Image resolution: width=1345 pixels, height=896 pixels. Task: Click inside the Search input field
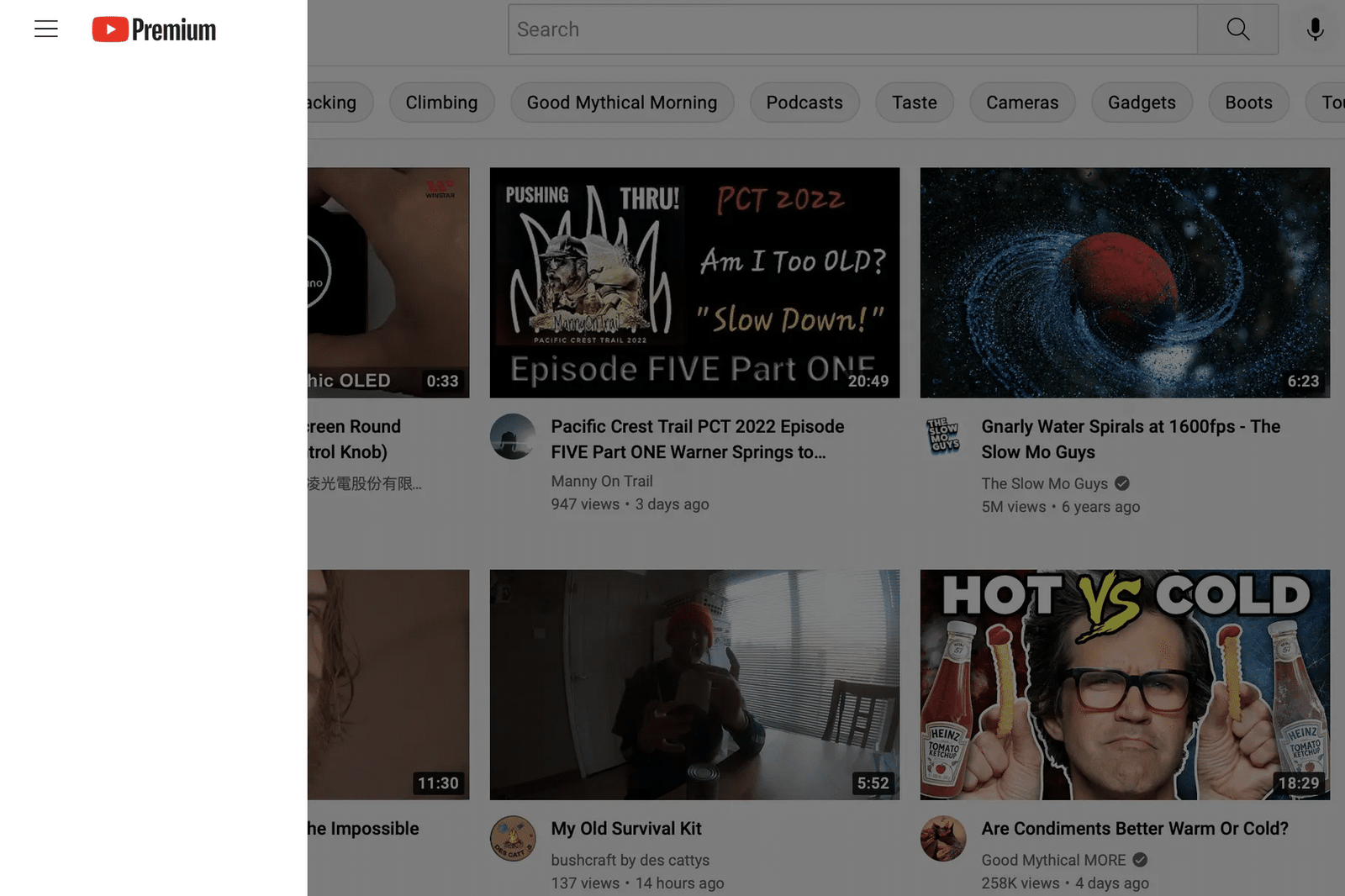[841, 29]
